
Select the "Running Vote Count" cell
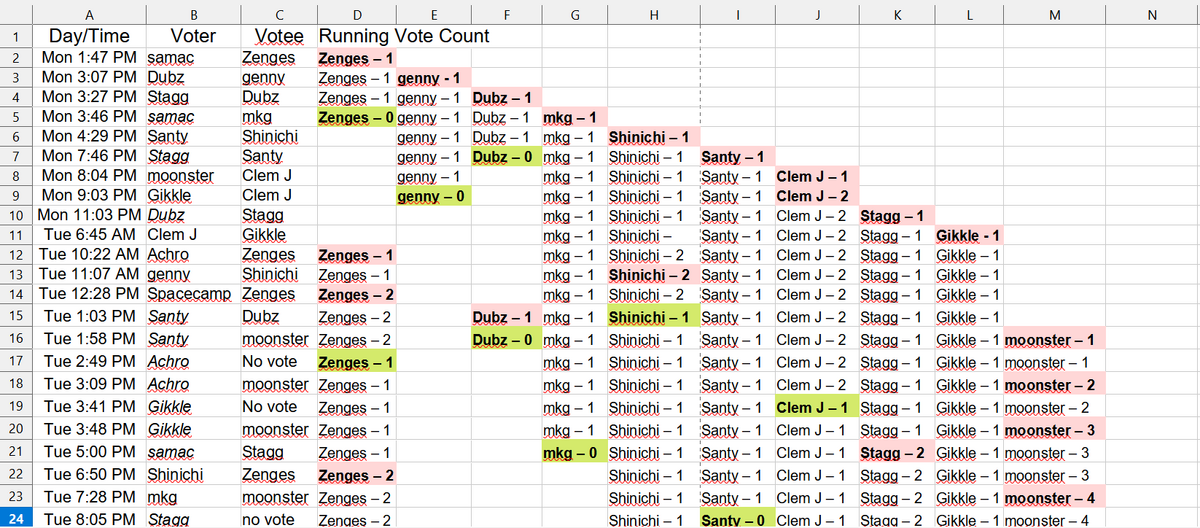tap(404, 36)
